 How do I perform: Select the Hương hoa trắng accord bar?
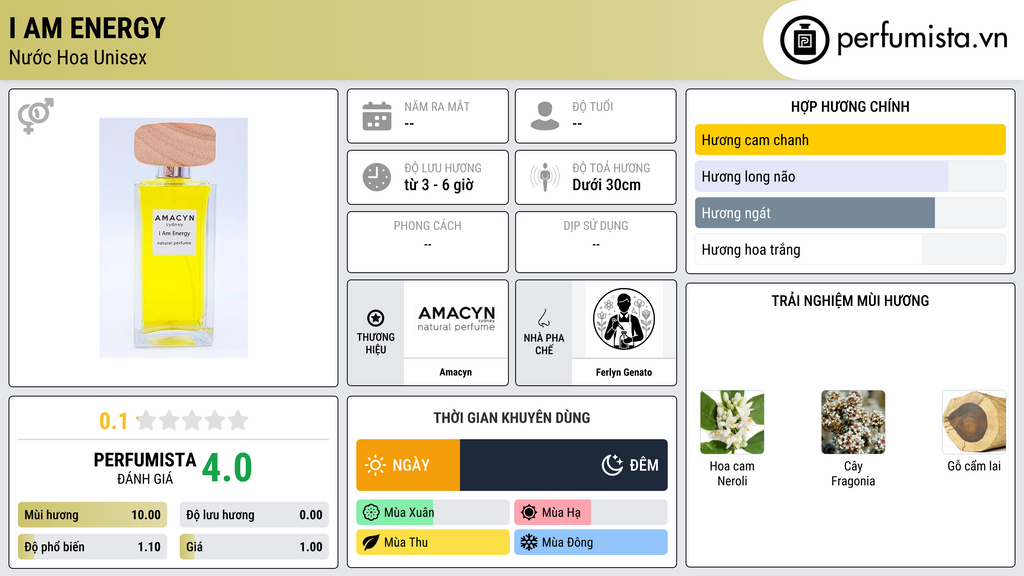(850, 249)
